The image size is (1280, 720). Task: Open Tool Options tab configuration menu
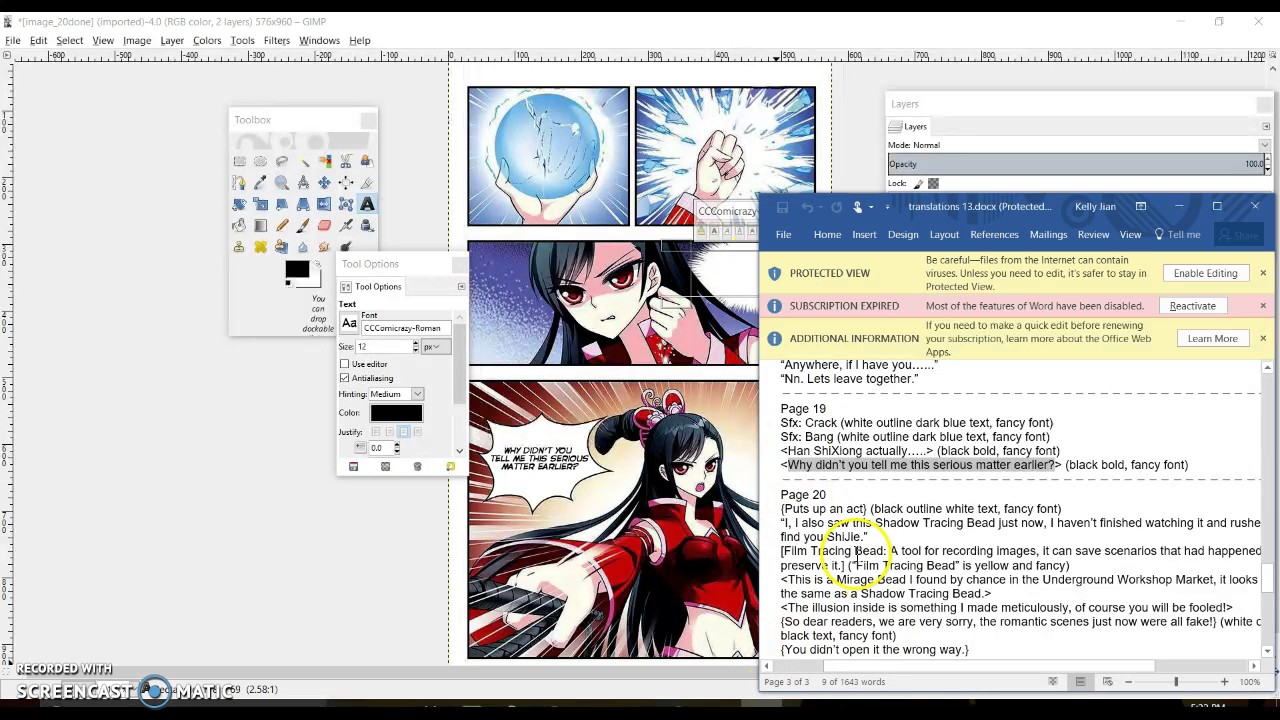tap(461, 287)
